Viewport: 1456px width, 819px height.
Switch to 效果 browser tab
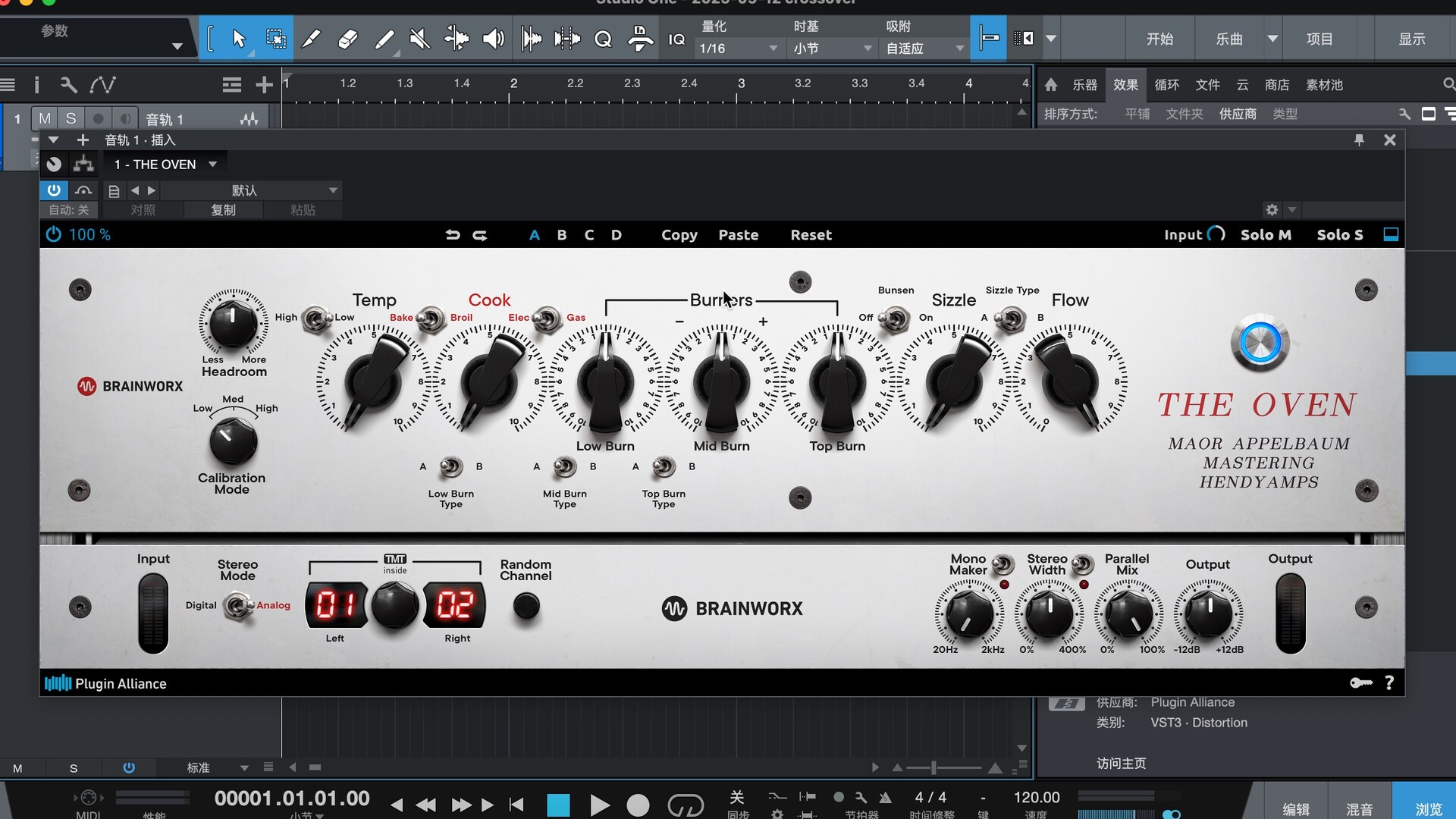[x=1125, y=85]
